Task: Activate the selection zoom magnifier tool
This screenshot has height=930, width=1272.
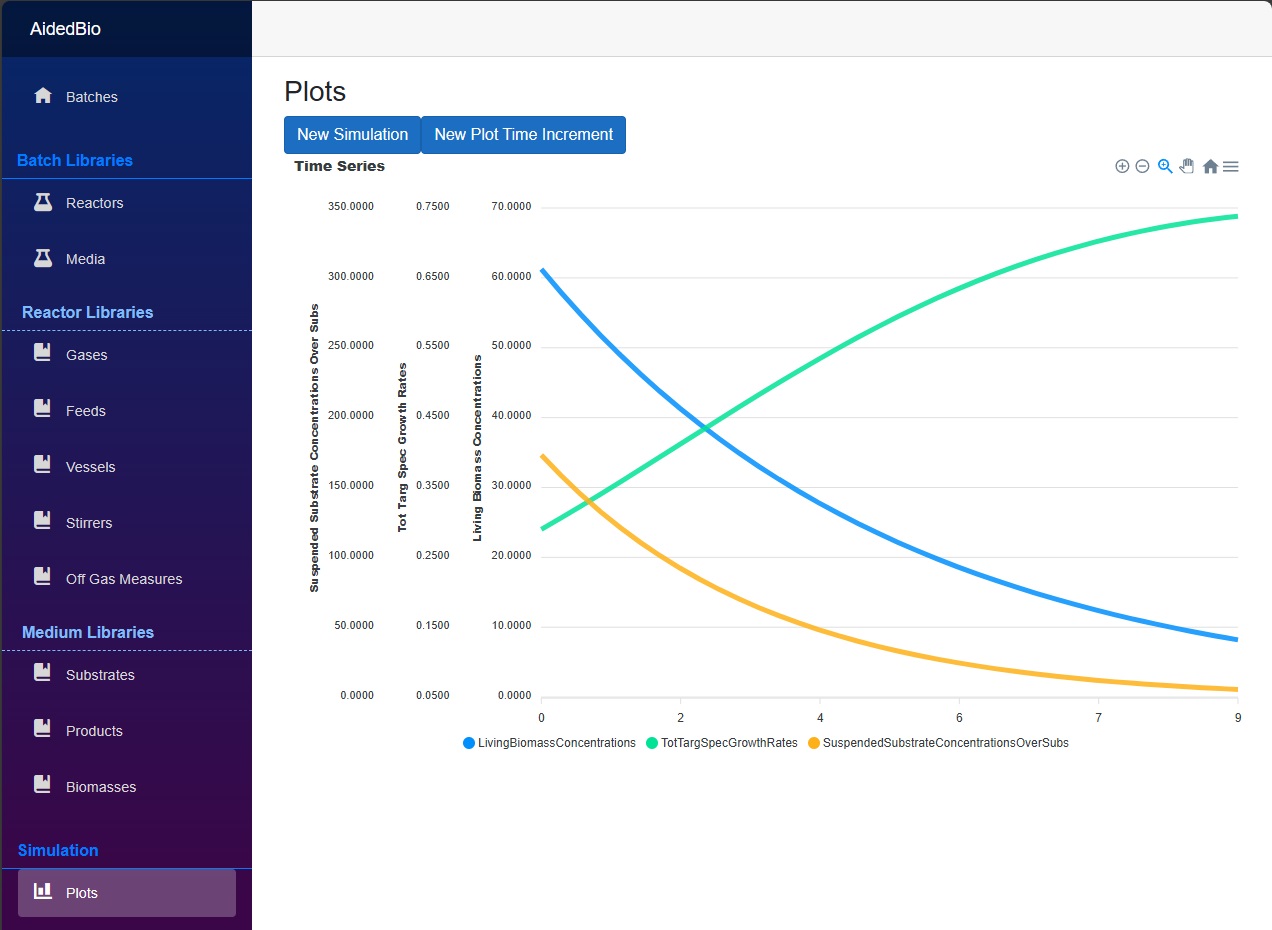Action: pos(1165,166)
